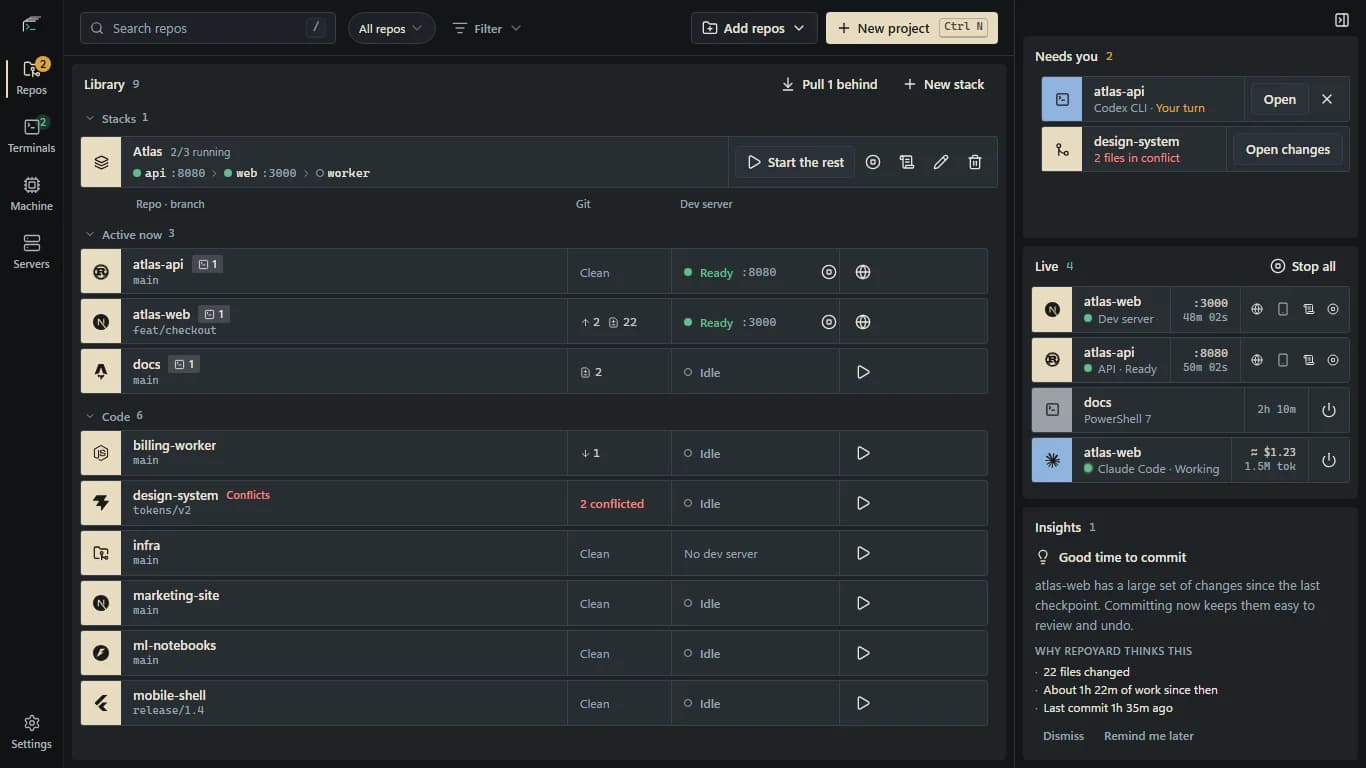Screen dimensions: 1366x768
Task: Stop the Live atlas-api :8080 server
Action: (x=1333, y=360)
